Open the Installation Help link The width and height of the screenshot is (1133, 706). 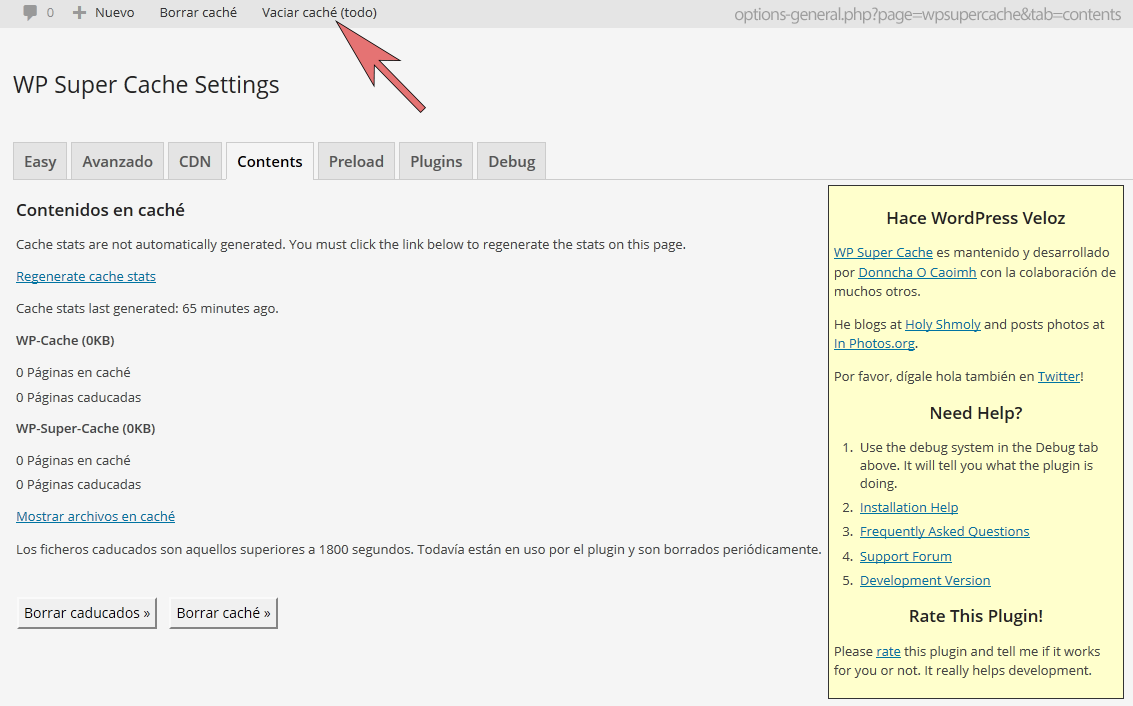909,507
